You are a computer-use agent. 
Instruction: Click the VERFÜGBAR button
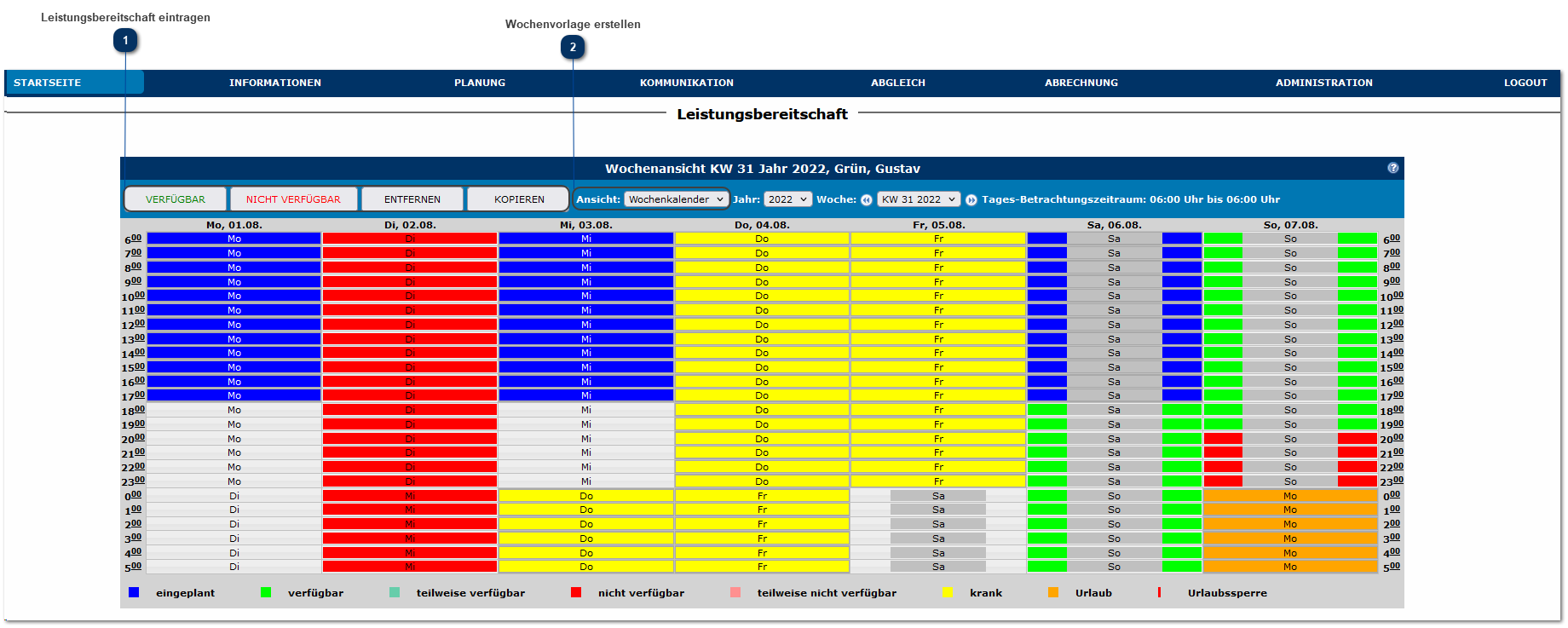pyautogui.click(x=176, y=199)
